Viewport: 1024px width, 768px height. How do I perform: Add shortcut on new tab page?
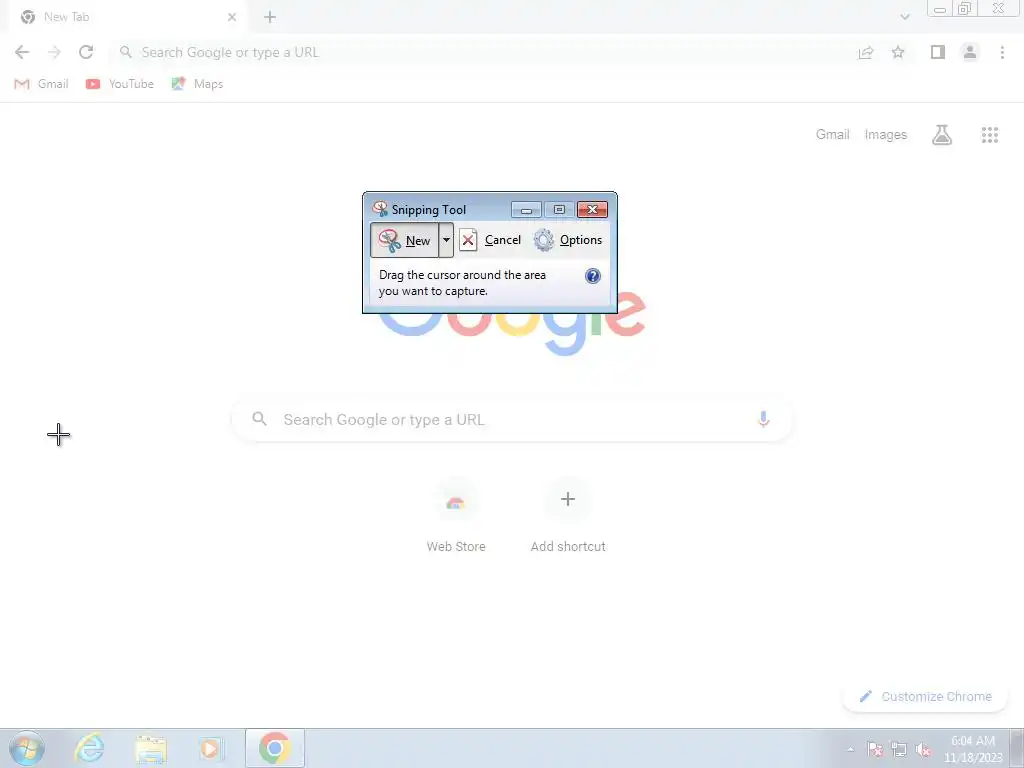click(568, 517)
